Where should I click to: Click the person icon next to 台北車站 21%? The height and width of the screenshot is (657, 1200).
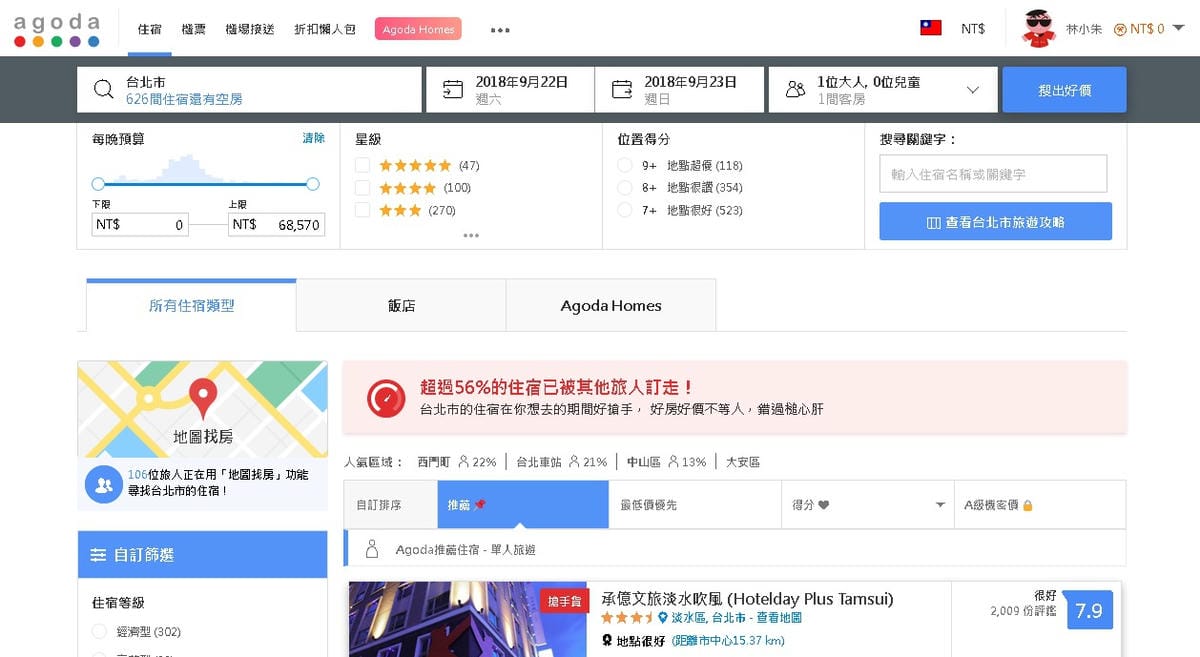point(574,462)
